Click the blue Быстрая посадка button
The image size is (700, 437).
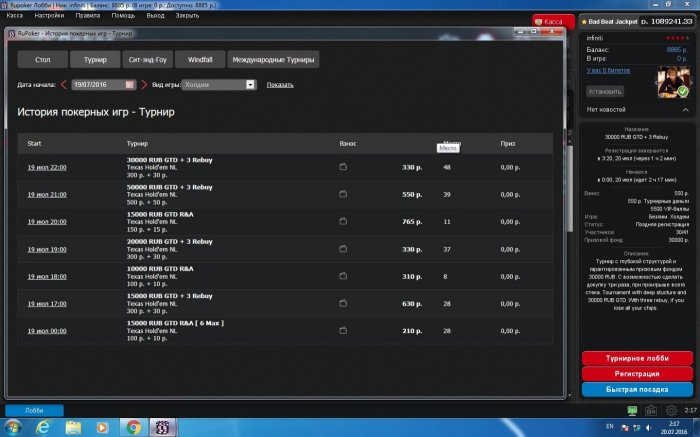(637, 390)
